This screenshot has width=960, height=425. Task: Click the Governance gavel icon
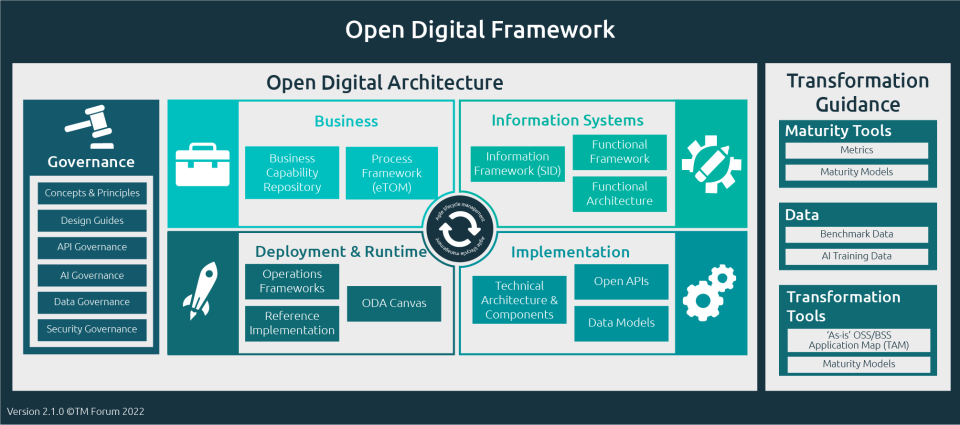point(91,127)
